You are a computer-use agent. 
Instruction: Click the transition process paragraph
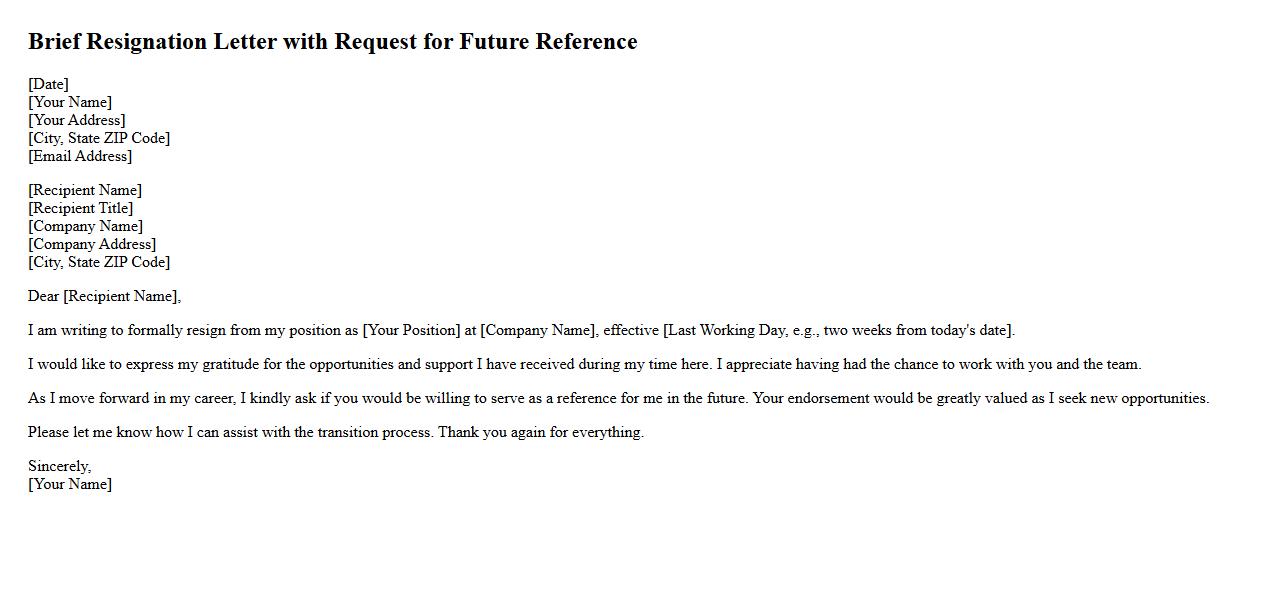tap(336, 432)
